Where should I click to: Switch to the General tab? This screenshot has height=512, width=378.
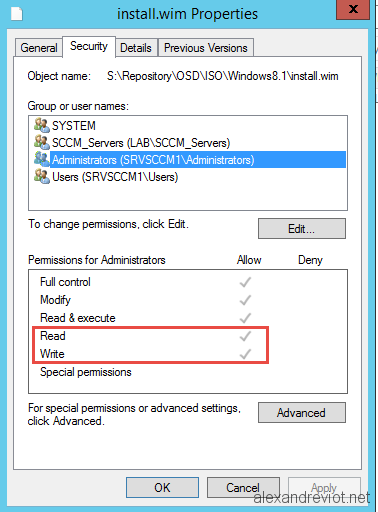39,48
